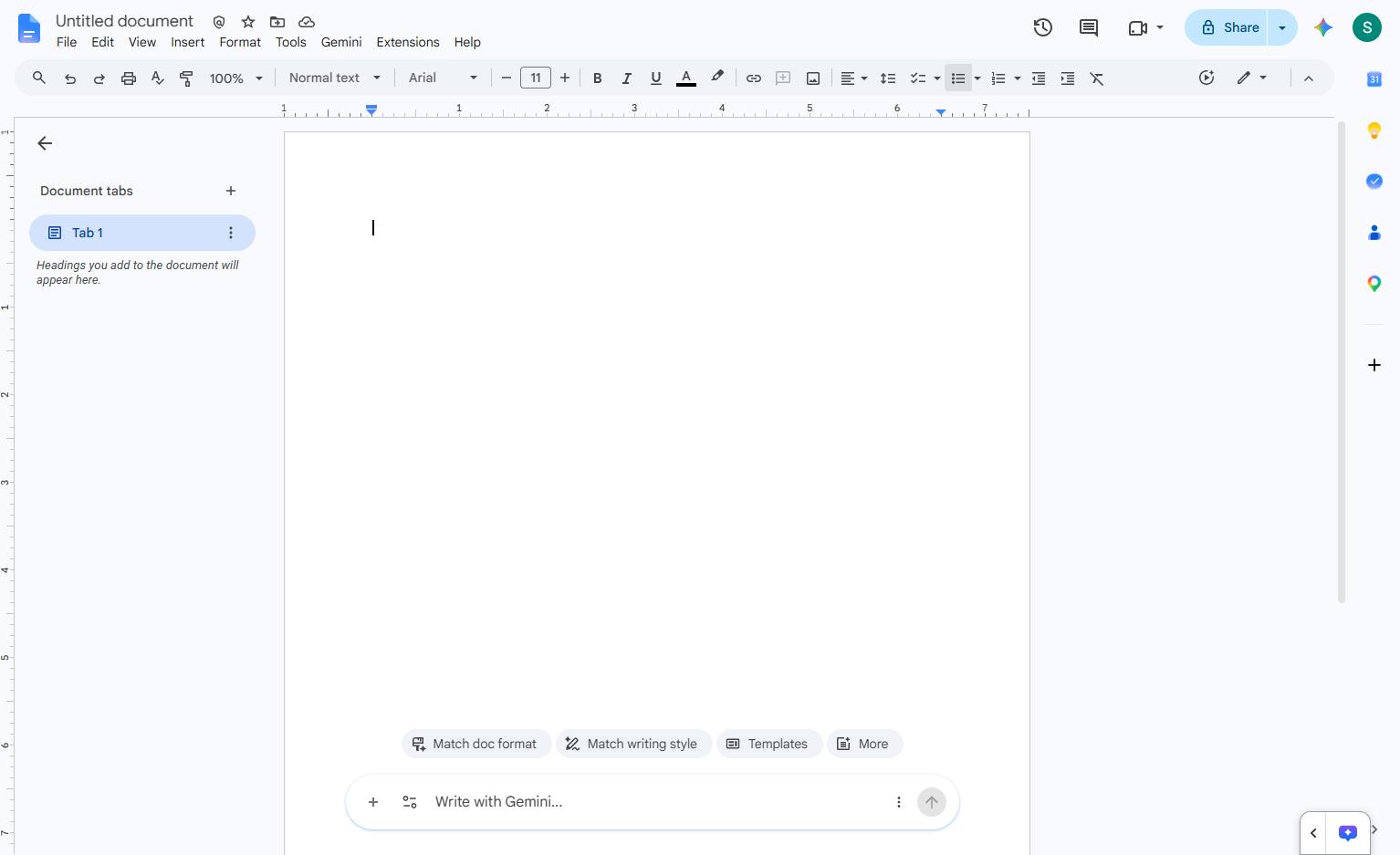Toggle italic formatting
Image resolution: width=1400 pixels, height=855 pixels.
(x=627, y=78)
